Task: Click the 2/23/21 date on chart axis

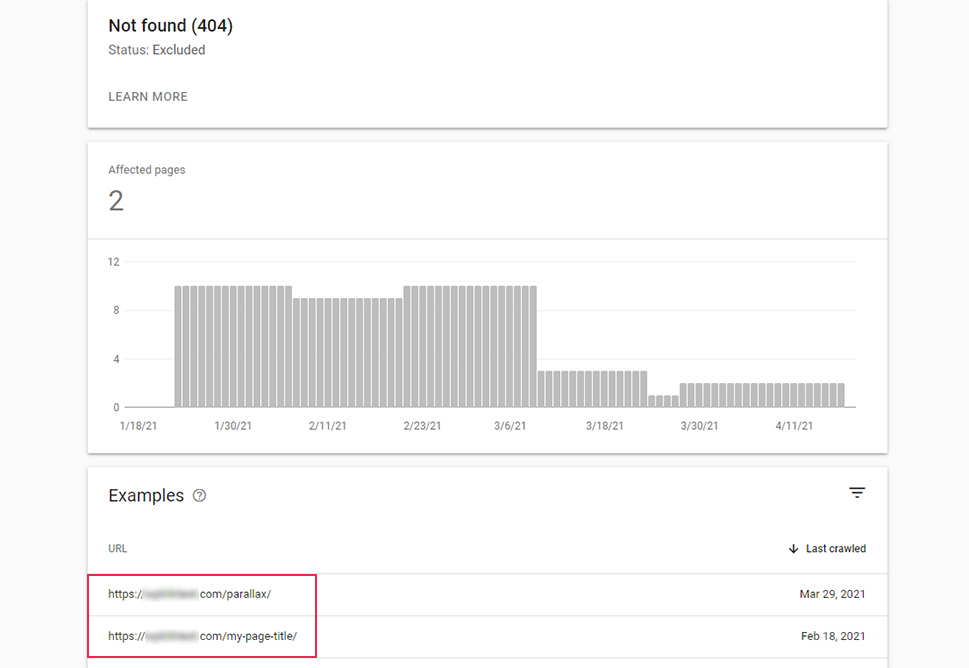Action: pyautogui.click(x=422, y=426)
